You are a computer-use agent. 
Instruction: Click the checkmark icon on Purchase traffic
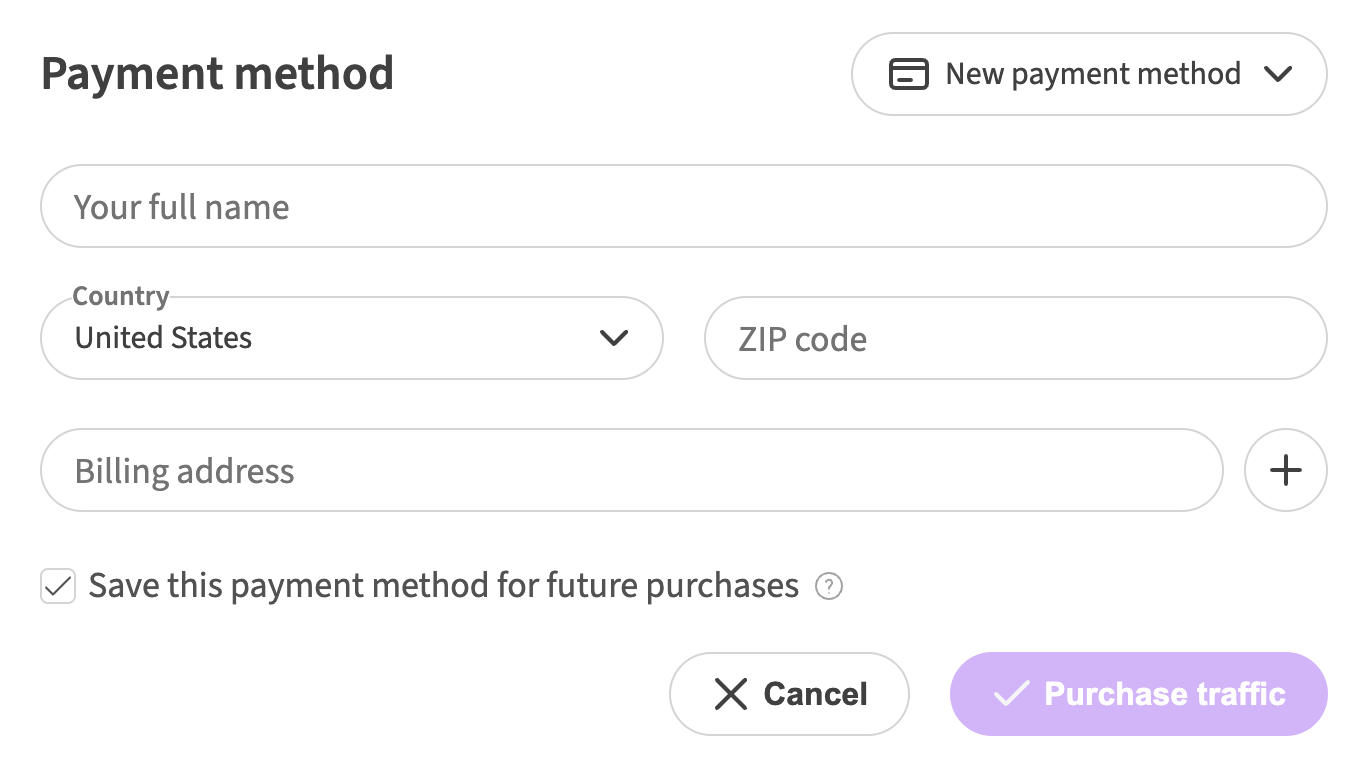1011,694
